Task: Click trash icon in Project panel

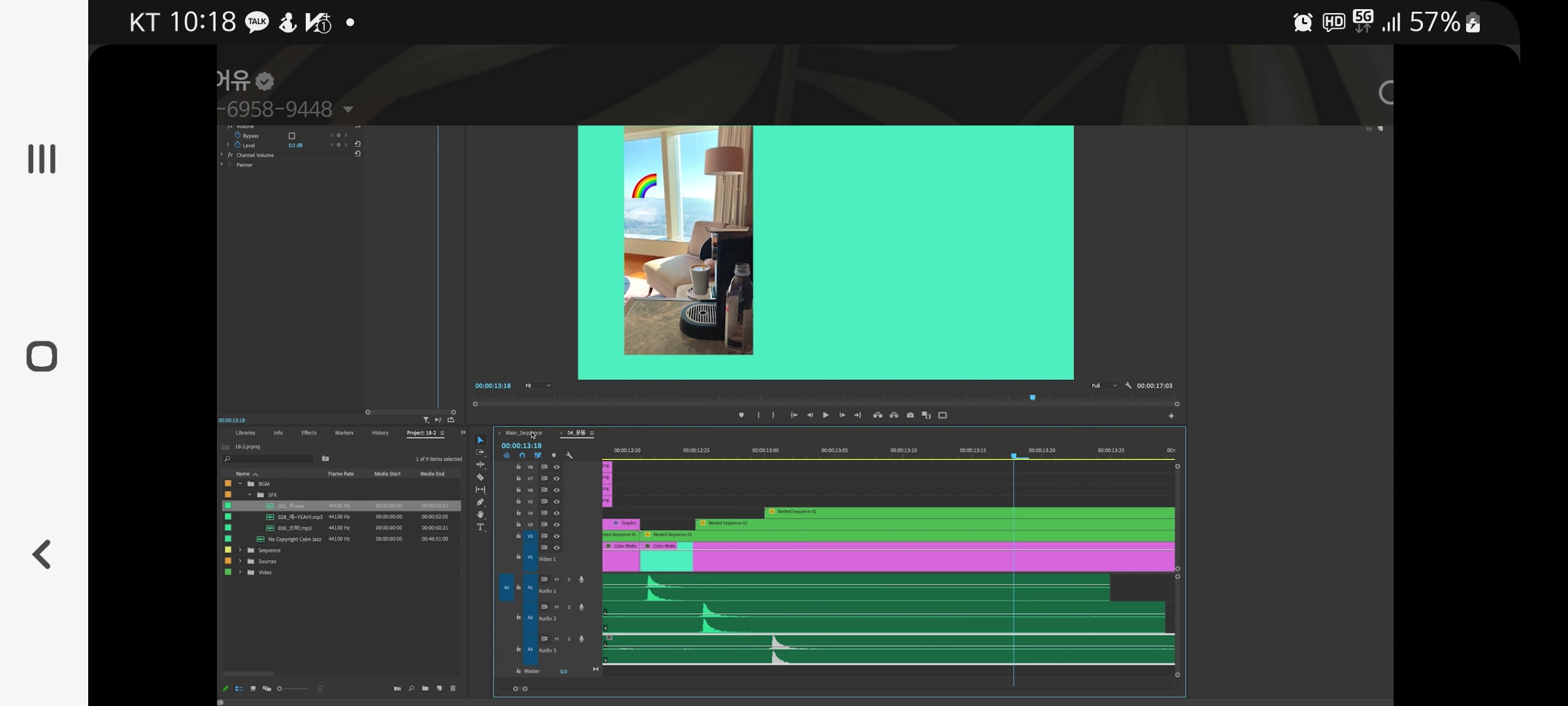Action: 453,688
